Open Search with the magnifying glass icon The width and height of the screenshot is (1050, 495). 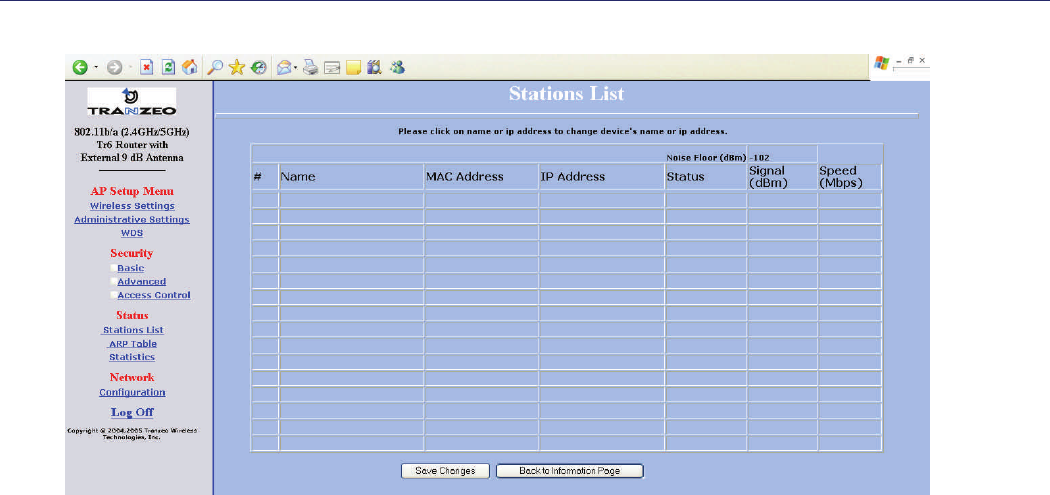click(x=215, y=67)
